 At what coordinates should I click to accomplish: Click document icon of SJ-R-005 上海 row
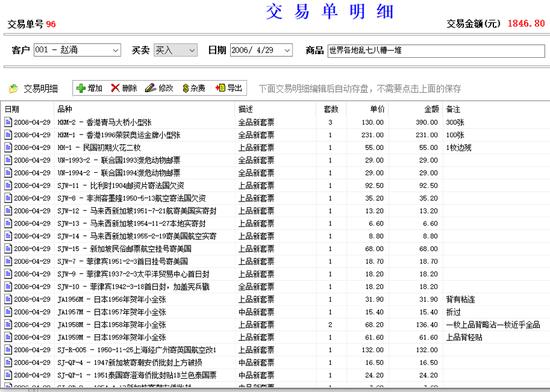[x=8, y=350]
